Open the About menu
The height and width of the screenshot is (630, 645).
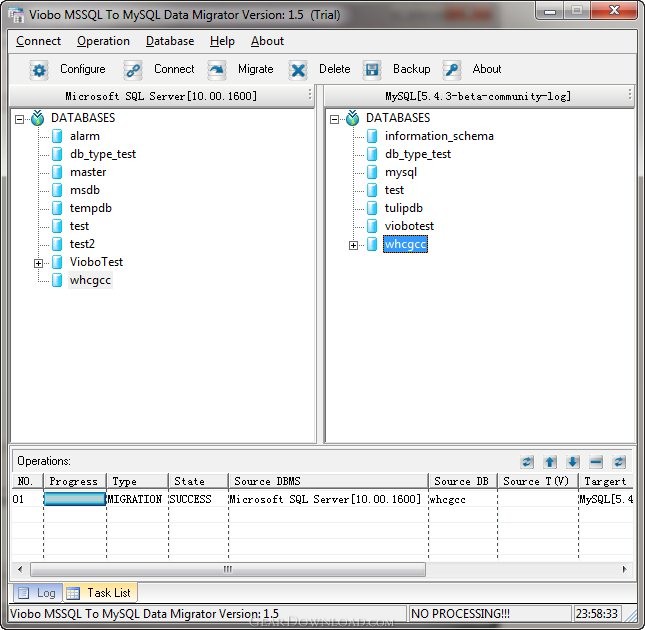(x=267, y=41)
